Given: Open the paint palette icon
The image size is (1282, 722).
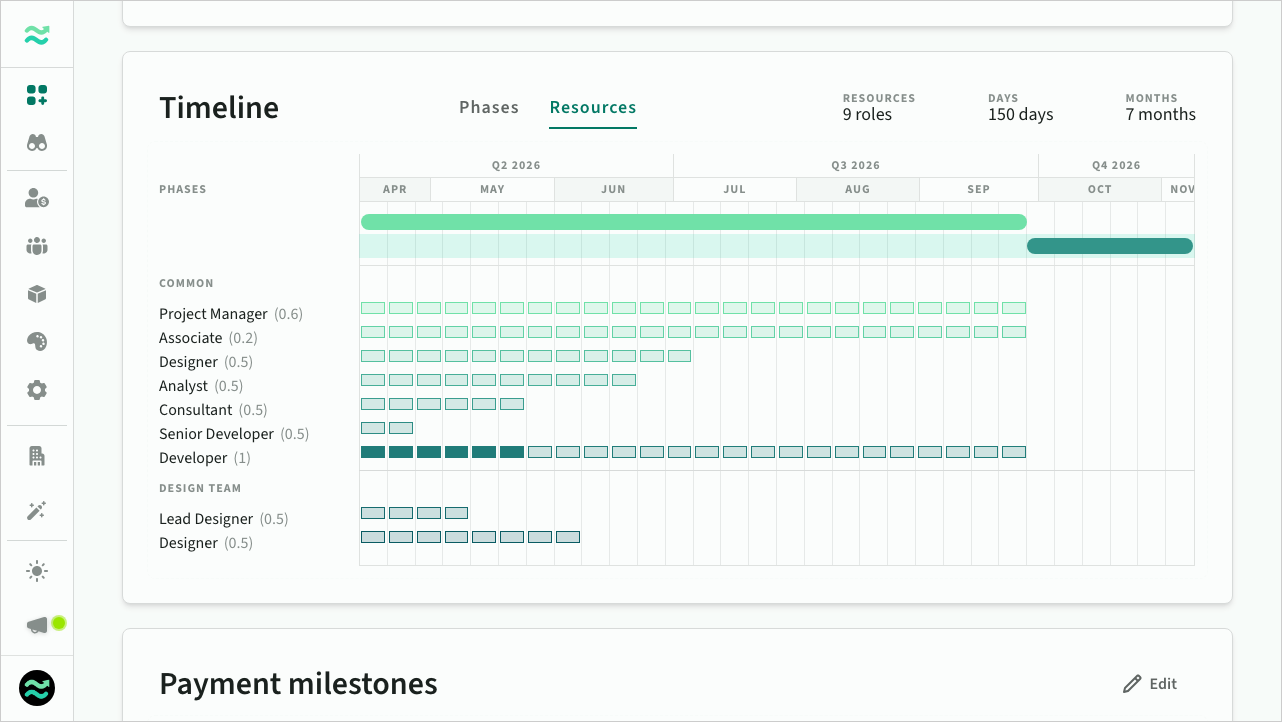Looking at the screenshot, I should [37, 342].
